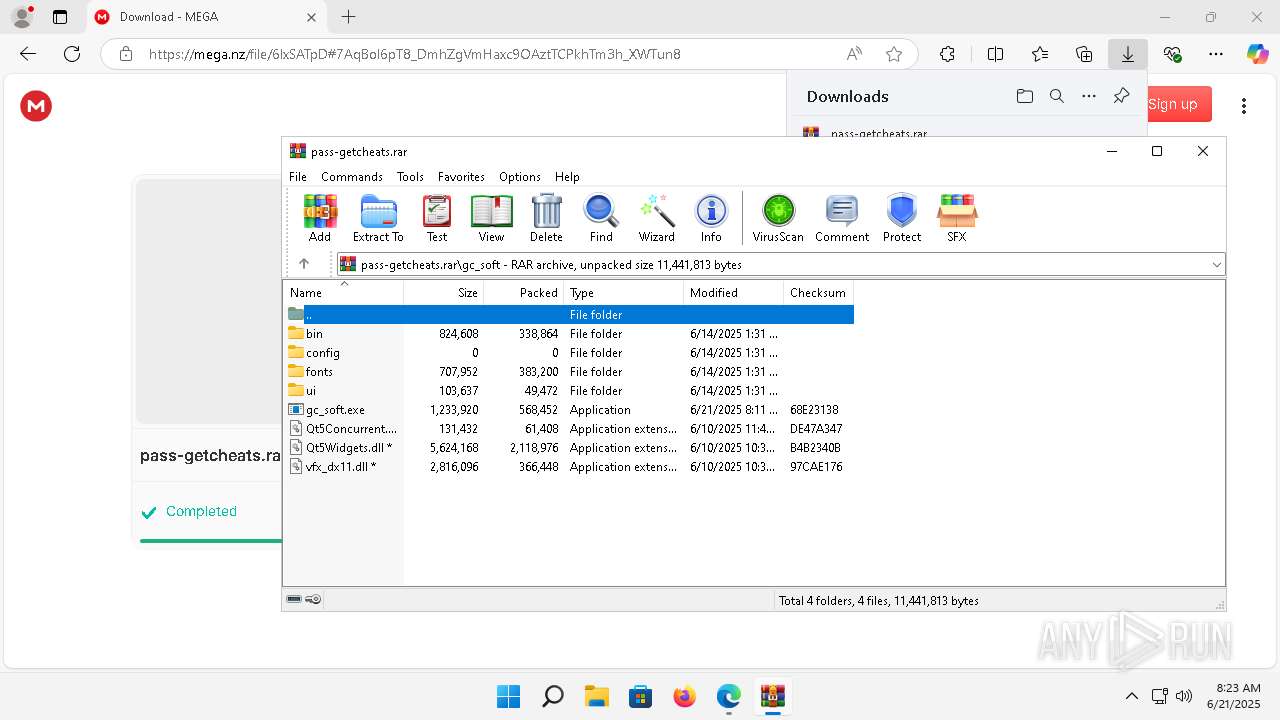Screen dimensions: 1280x720
Task: Click checksum 68E23138 cell
Action: 814,410
